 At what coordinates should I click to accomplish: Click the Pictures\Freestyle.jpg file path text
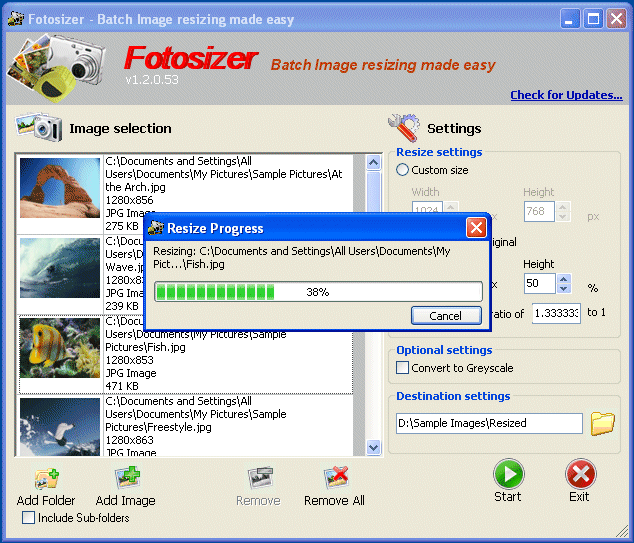pos(158,427)
